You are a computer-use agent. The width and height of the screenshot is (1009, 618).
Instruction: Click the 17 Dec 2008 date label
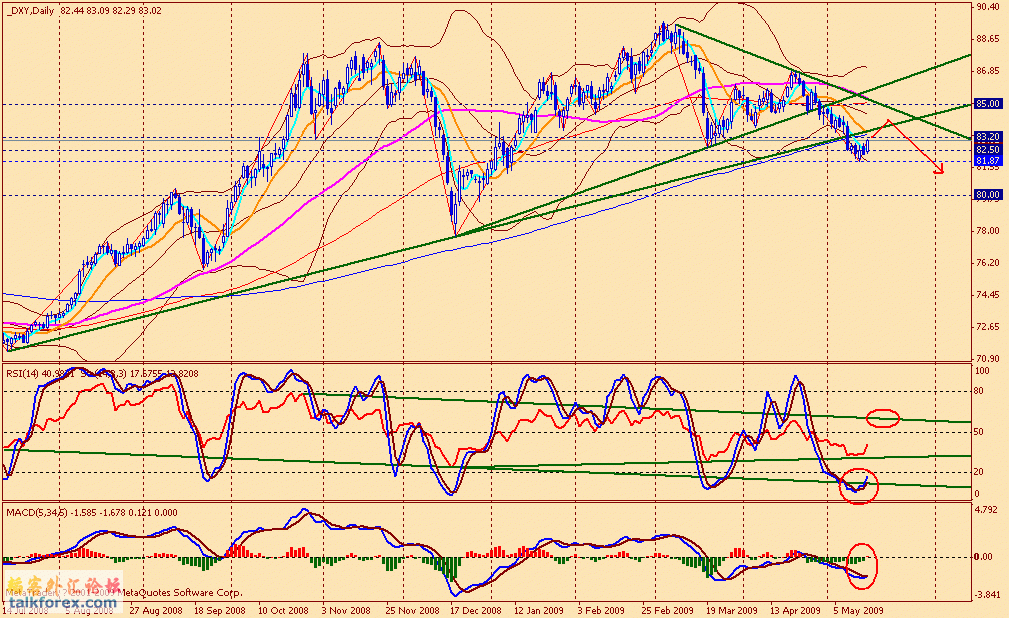point(476,610)
